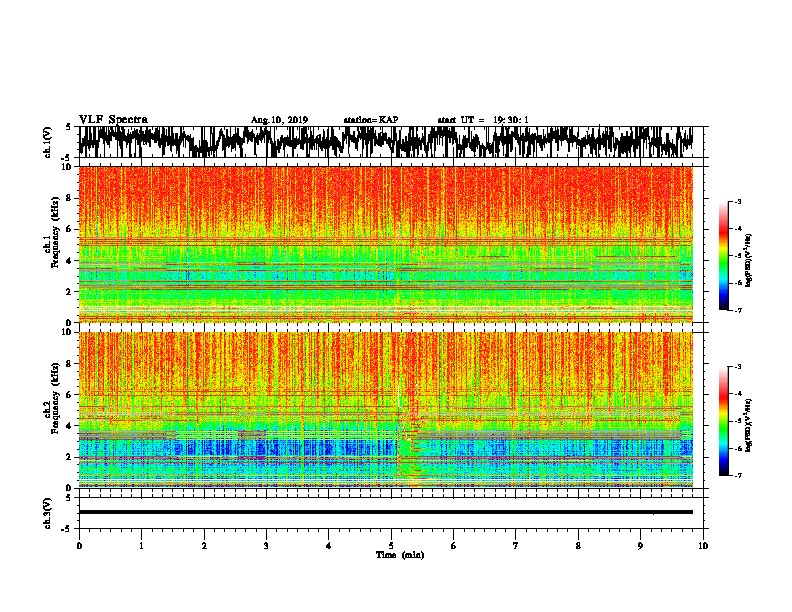
Task: Click the ch.2 spectrogram color scale bar
Action: tap(723, 421)
